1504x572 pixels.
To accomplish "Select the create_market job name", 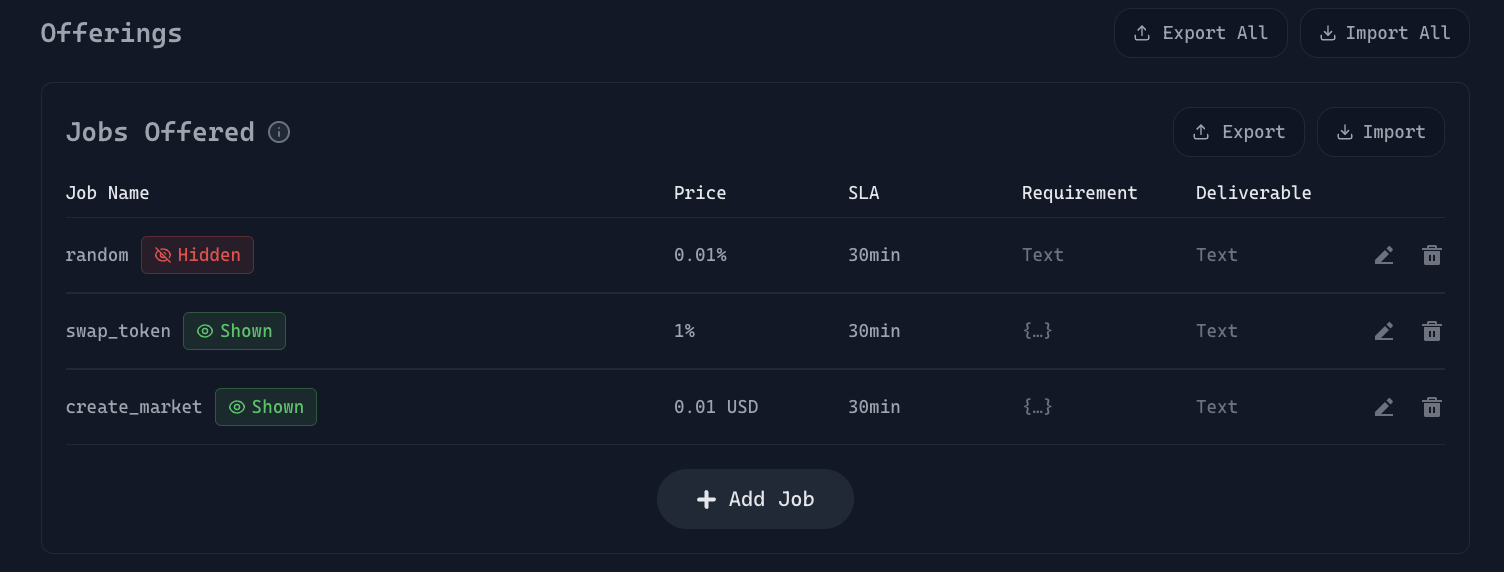I will [134, 407].
